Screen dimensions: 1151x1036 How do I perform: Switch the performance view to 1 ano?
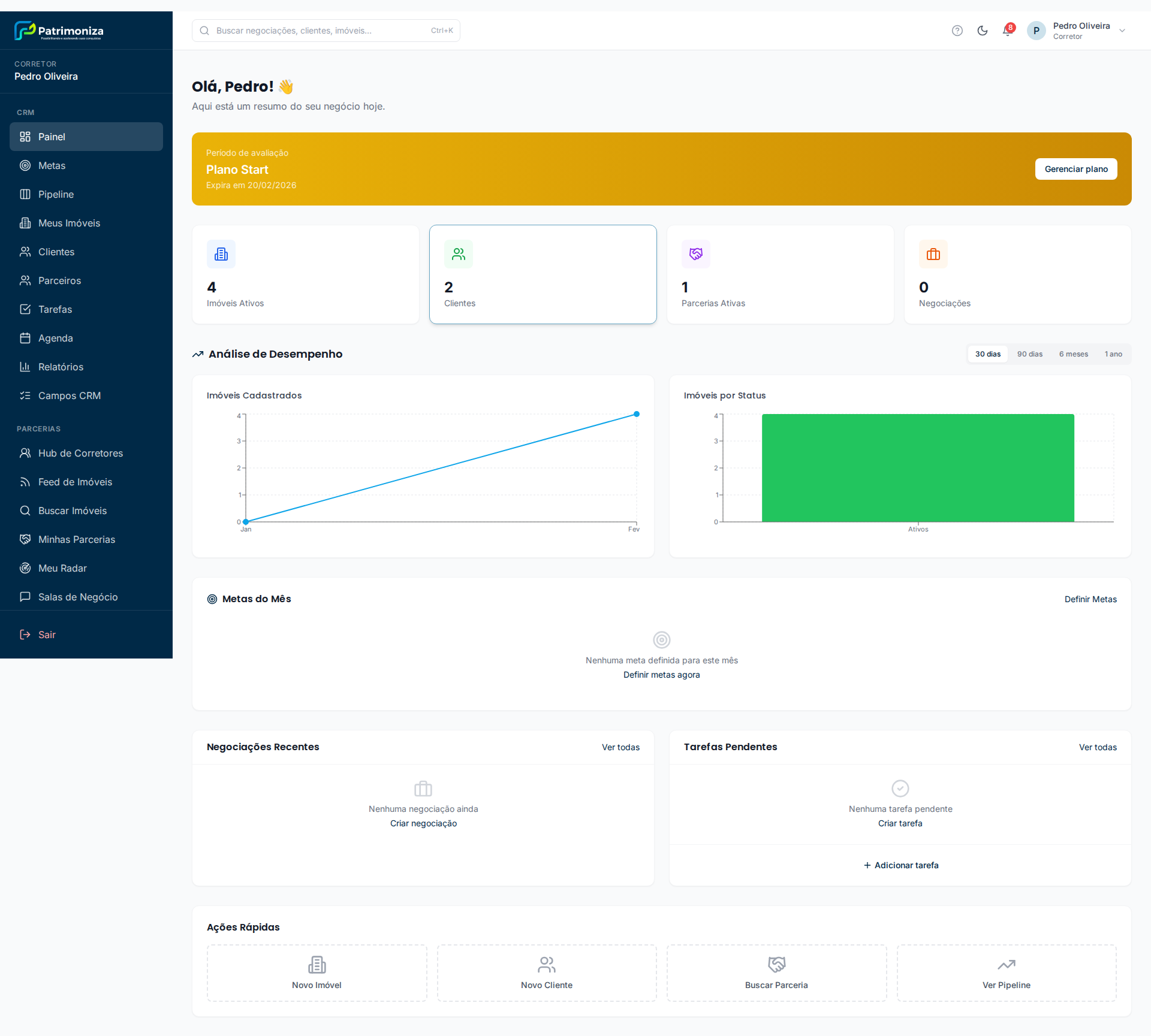(1113, 354)
